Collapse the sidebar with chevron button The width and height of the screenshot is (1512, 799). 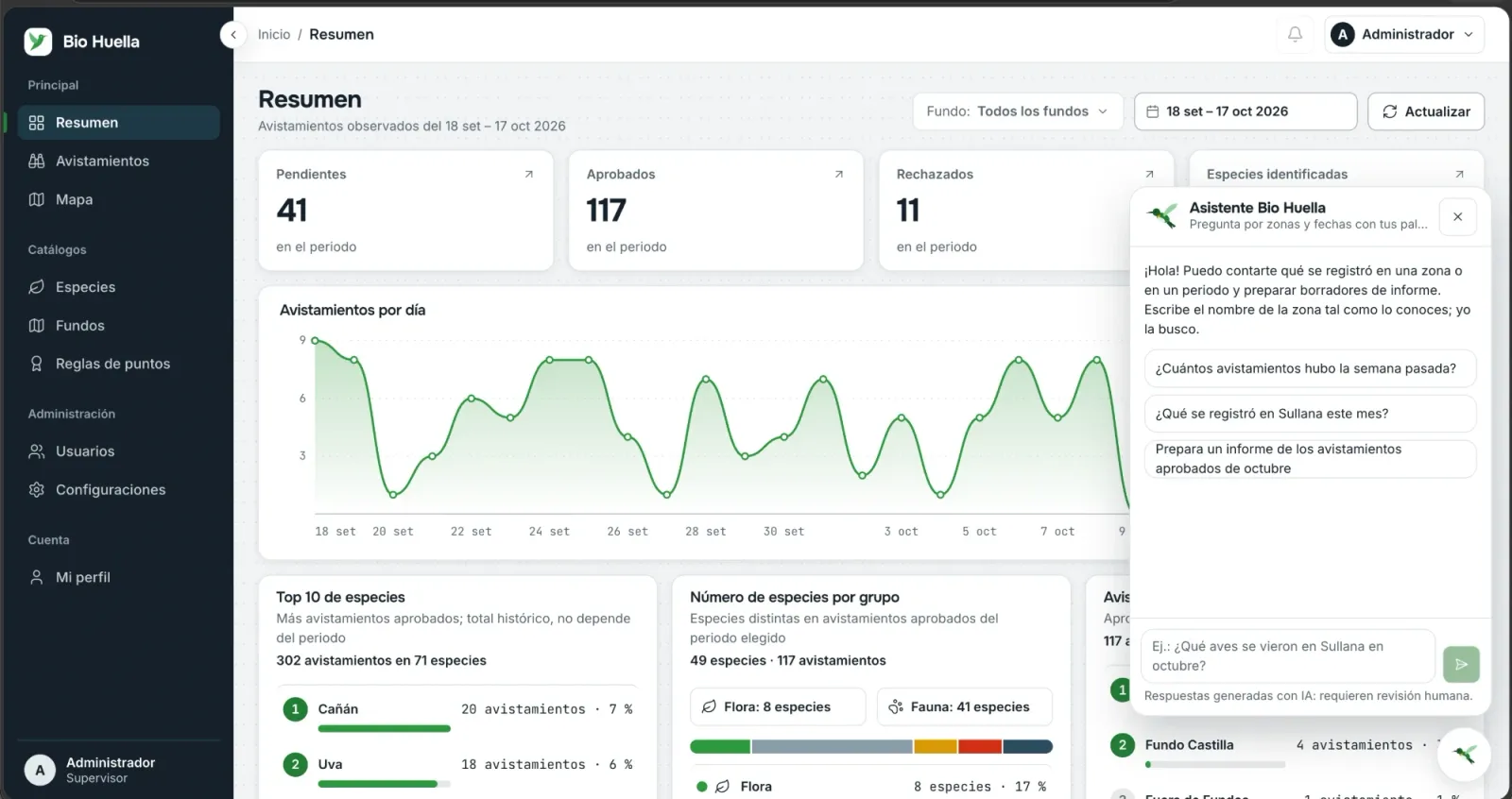click(x=233, y=35)
